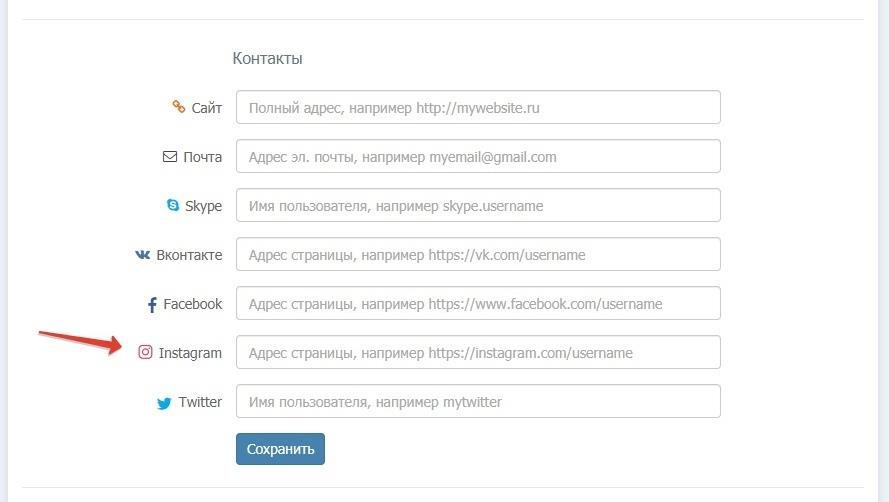Click the Facebook page address field
889x502 pixels.
478,303
